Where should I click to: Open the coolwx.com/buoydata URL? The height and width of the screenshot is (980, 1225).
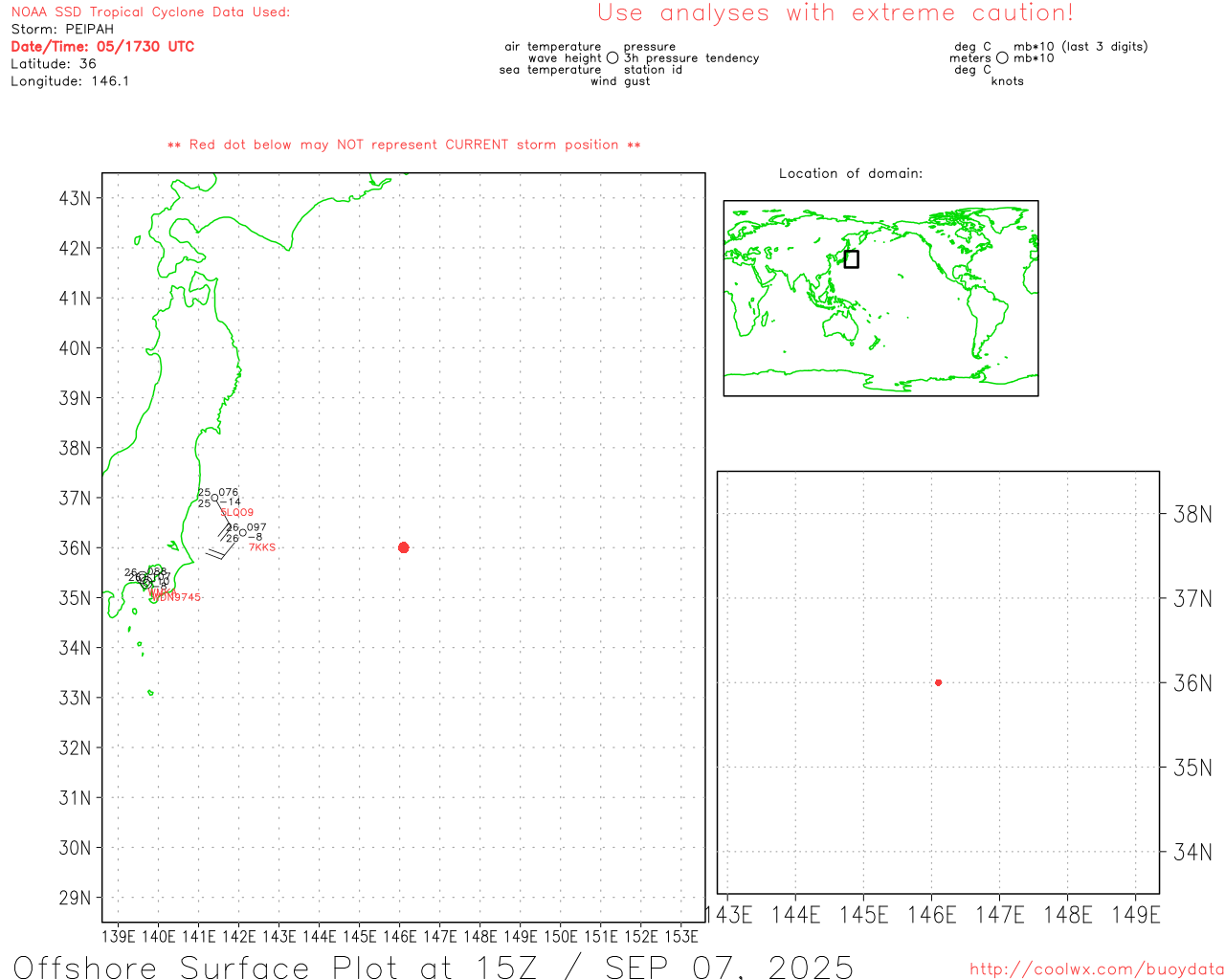1097,969
